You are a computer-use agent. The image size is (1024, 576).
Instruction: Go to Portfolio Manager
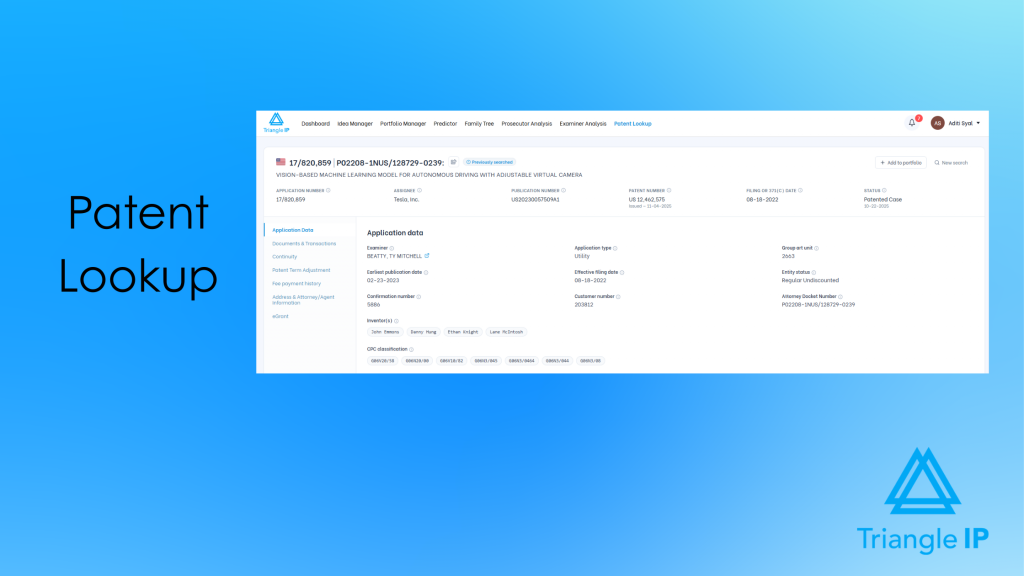[x=403, y=123]
